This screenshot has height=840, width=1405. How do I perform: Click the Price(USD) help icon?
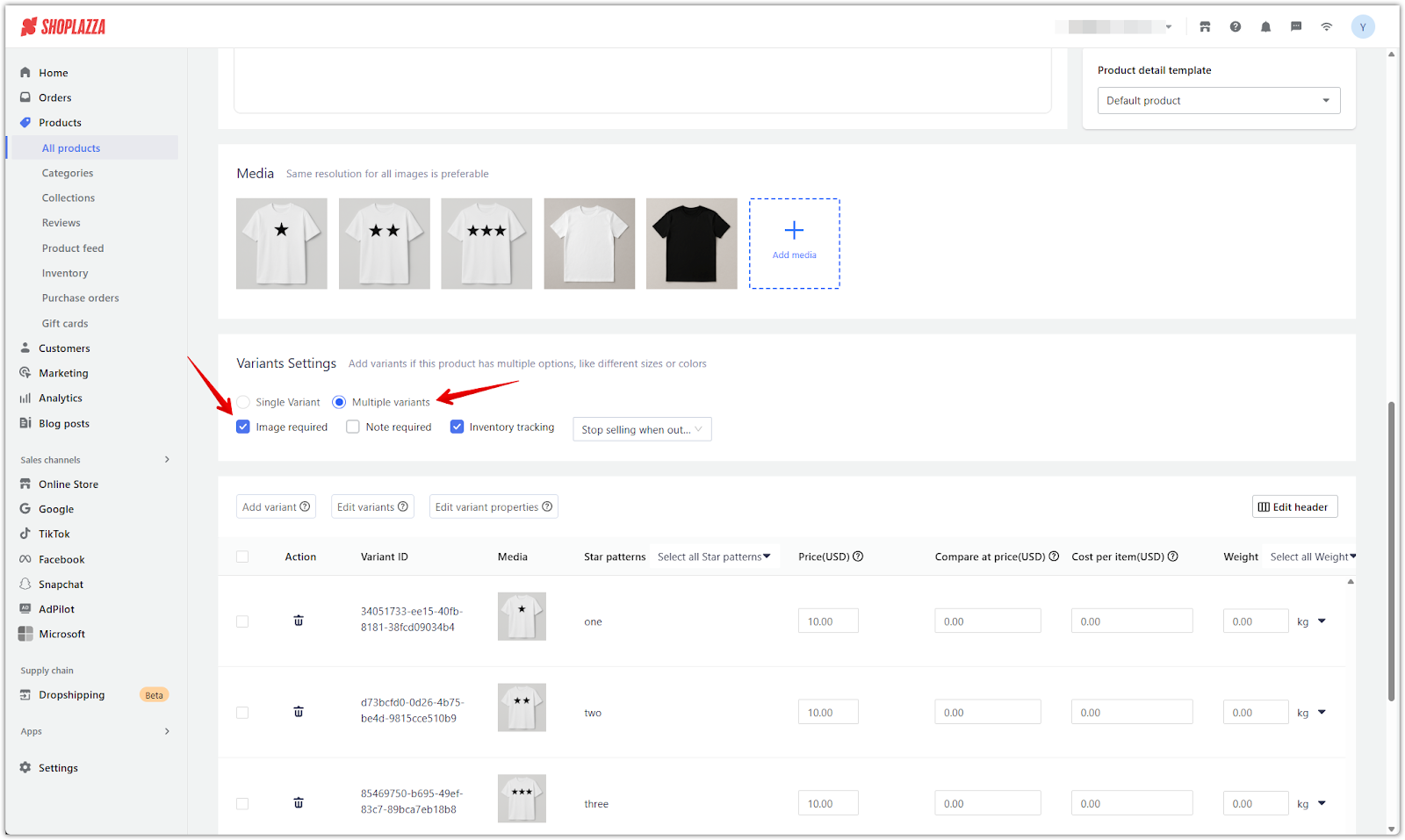pos(858,556)
